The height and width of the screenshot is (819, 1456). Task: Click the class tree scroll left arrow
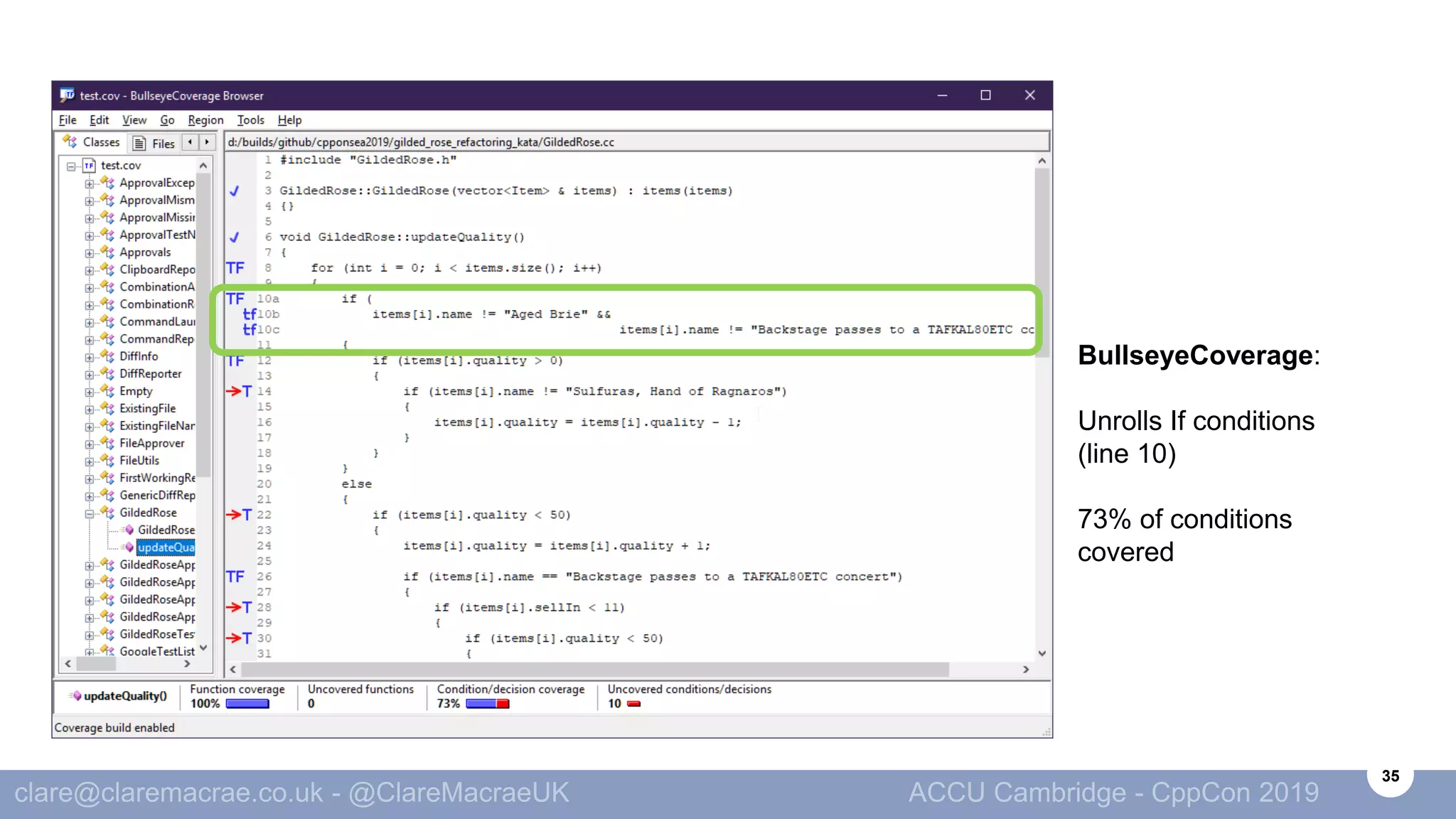pyautogui.click(x=68, y=664)
